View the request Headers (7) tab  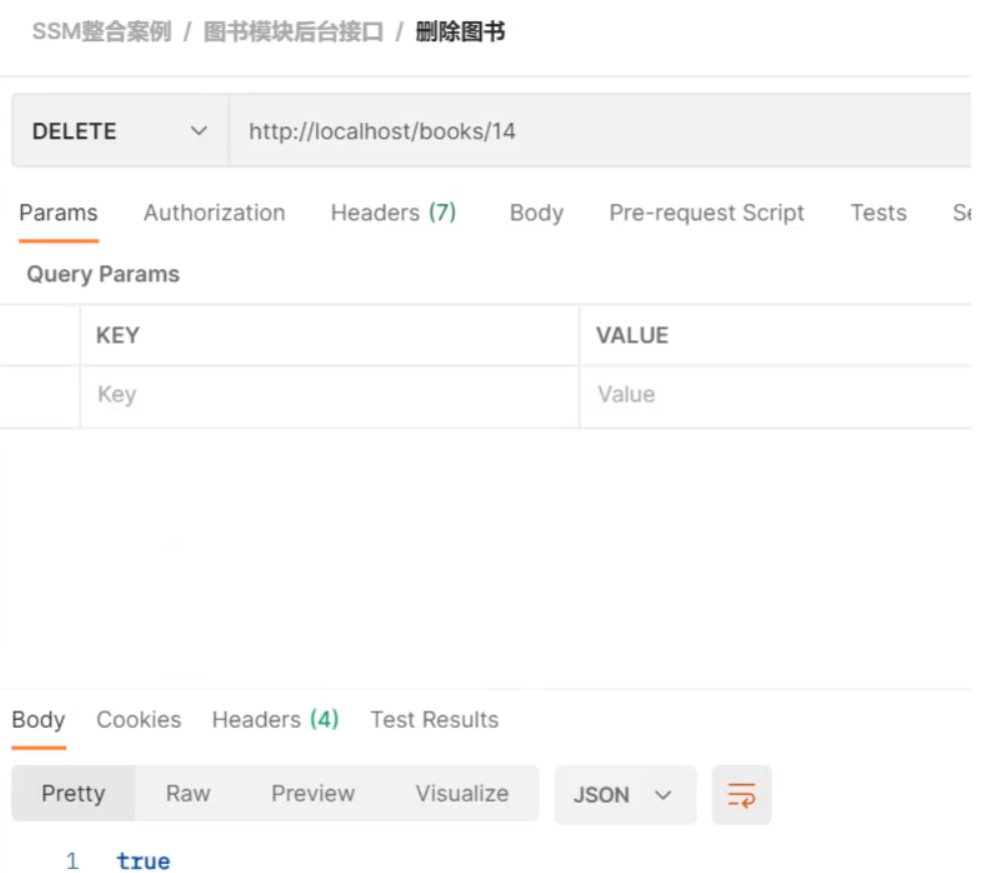[x=392, y=213]
